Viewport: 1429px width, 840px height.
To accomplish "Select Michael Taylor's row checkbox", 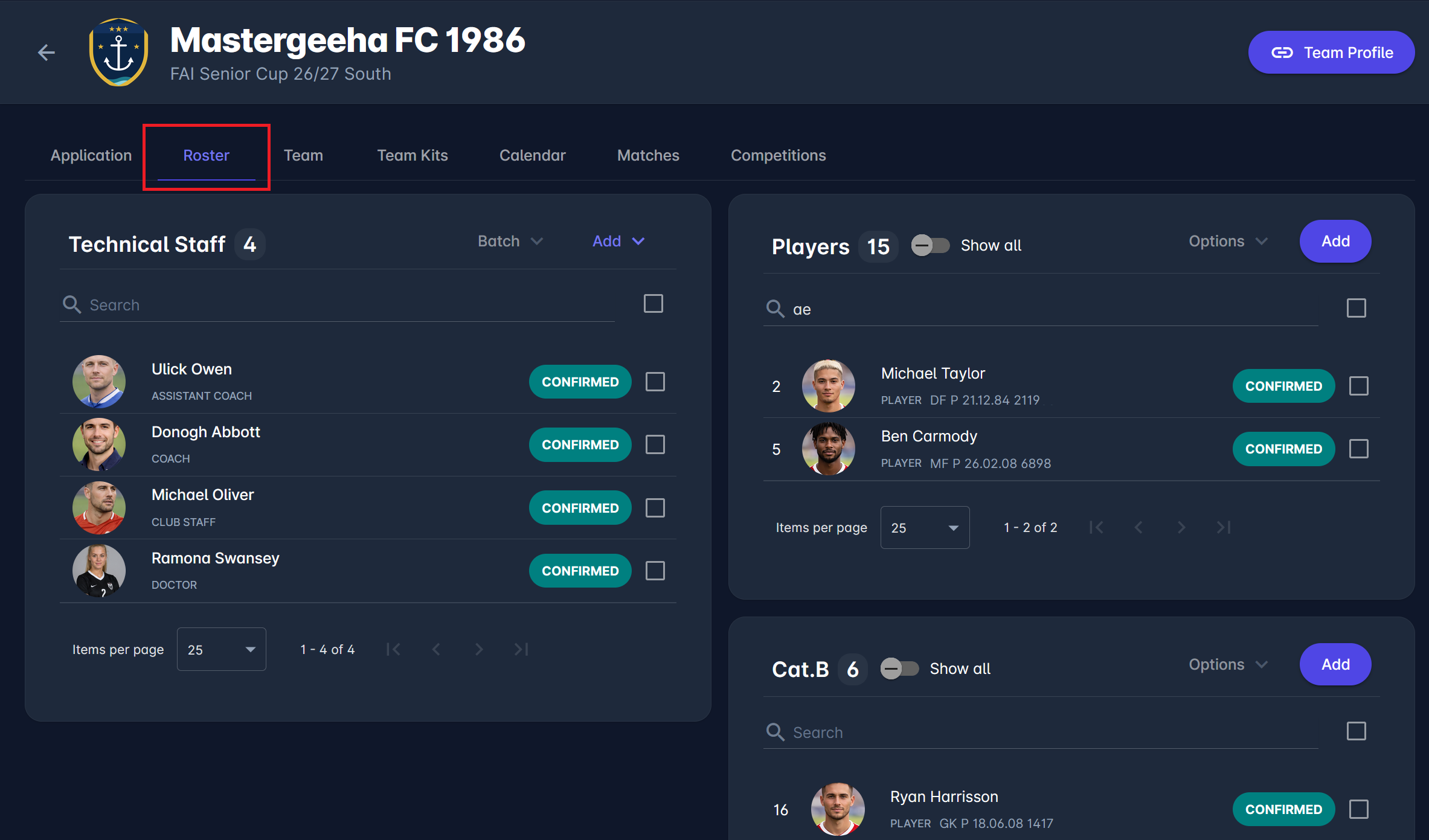I will pyautogui.click(x=1359, y=386).
